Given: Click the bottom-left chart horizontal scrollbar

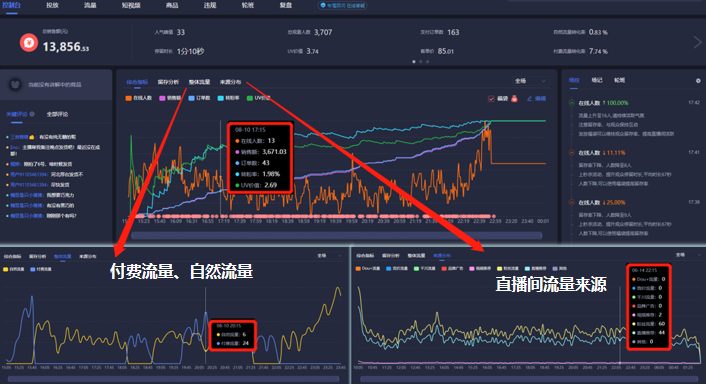Looking at the screenshot, I should [173, 379].
